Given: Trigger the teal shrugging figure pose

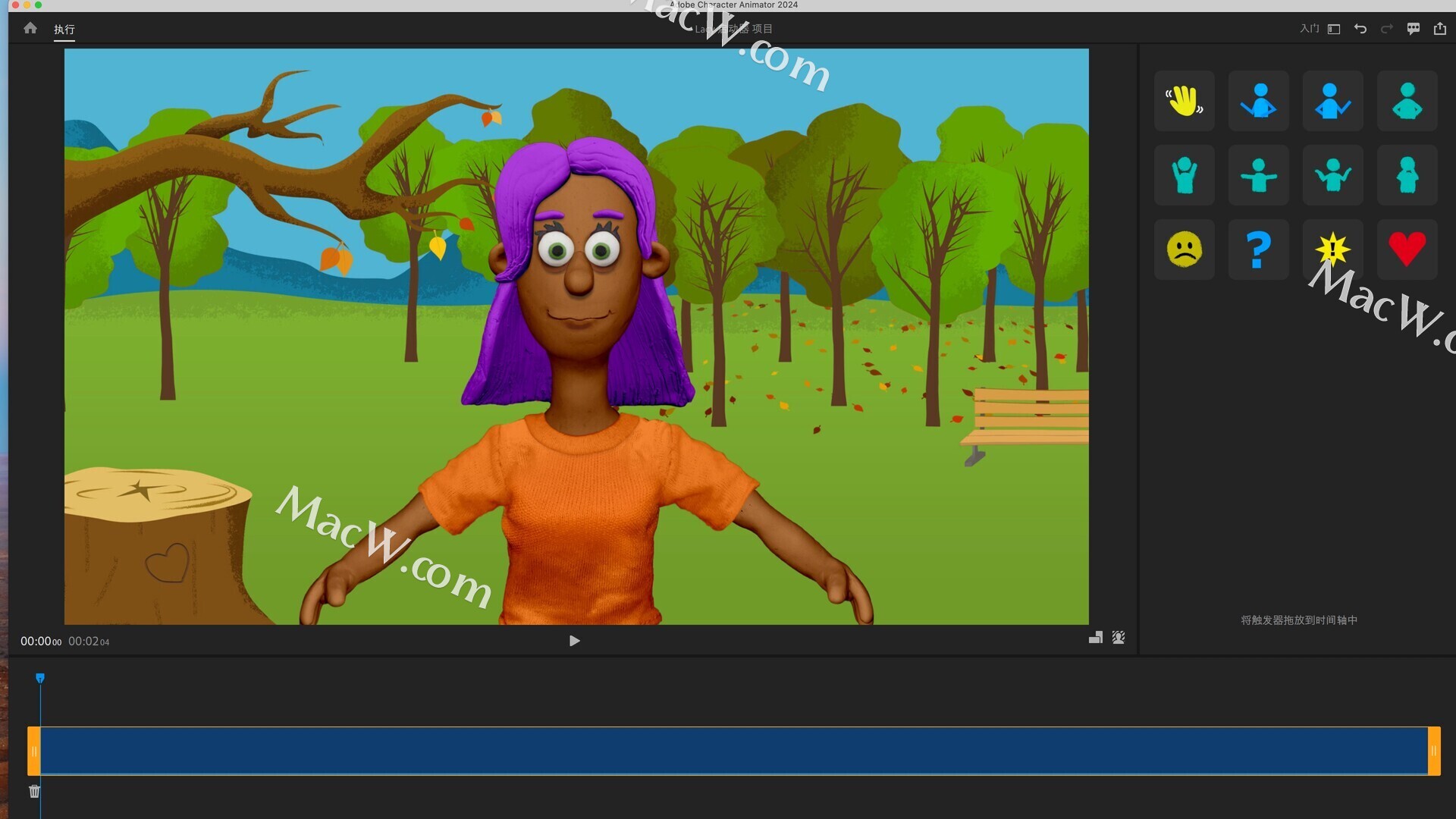Looking at the screenshot, I should tap(1333, 175).
